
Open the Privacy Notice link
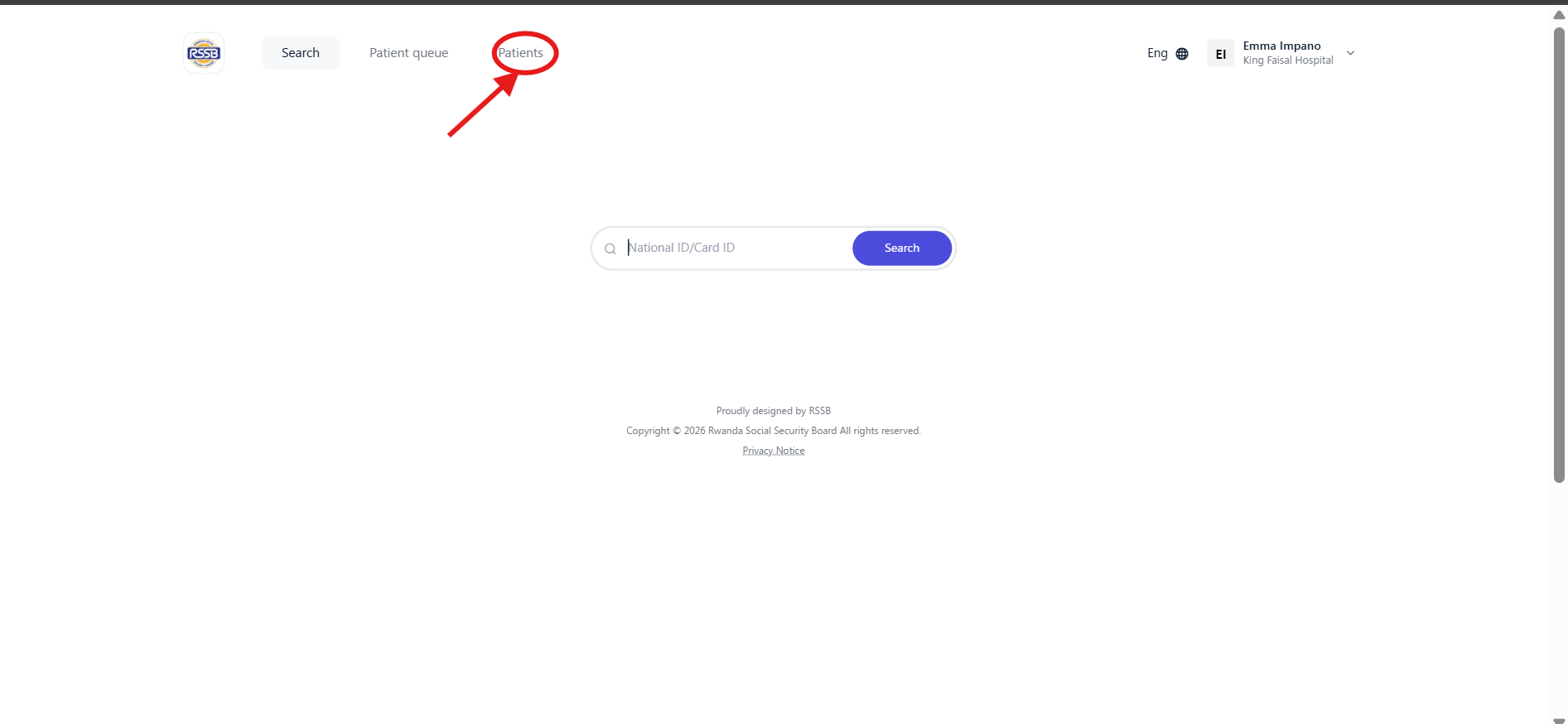pos(774,451)
